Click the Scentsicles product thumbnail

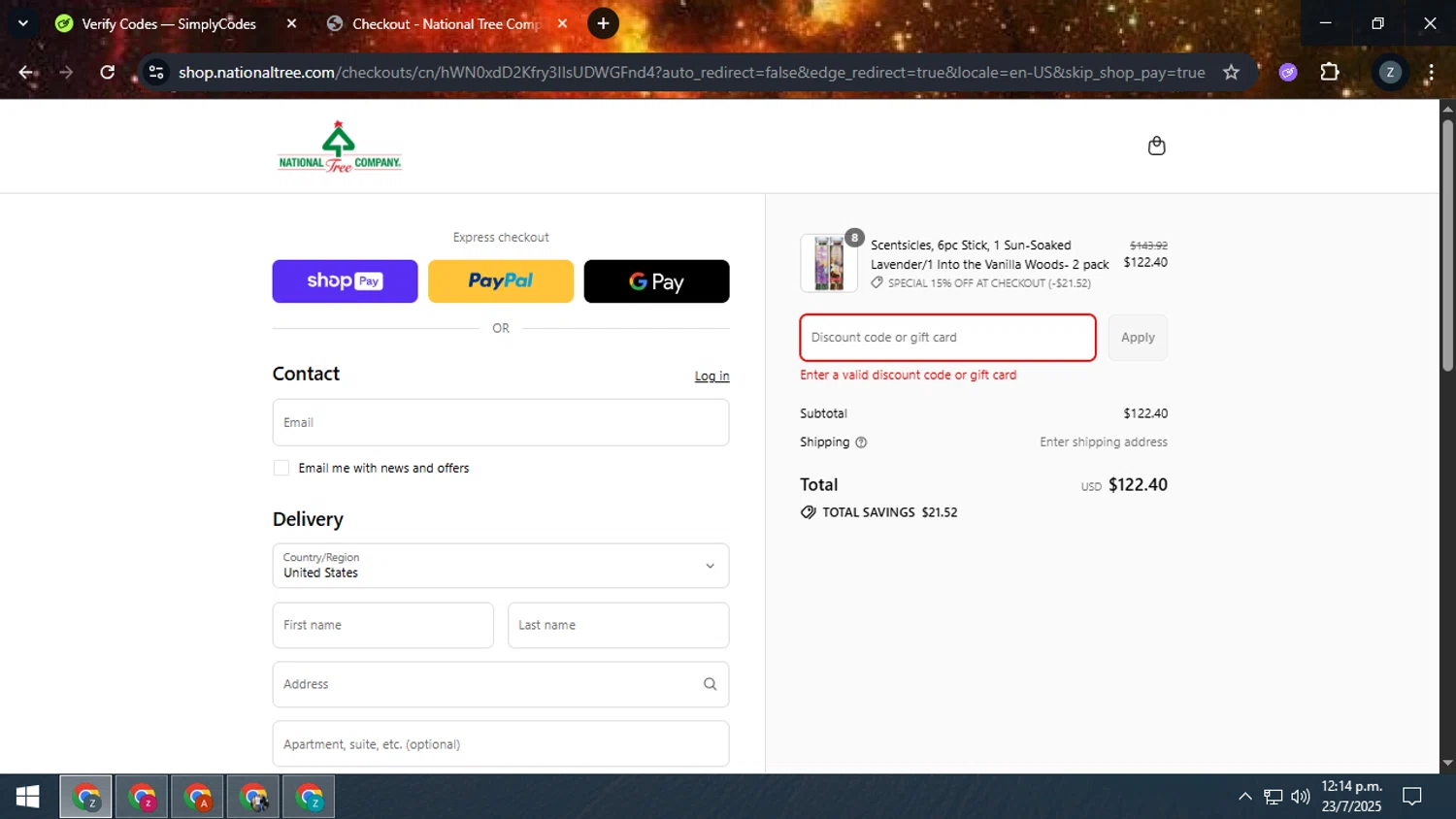point(829,263)
